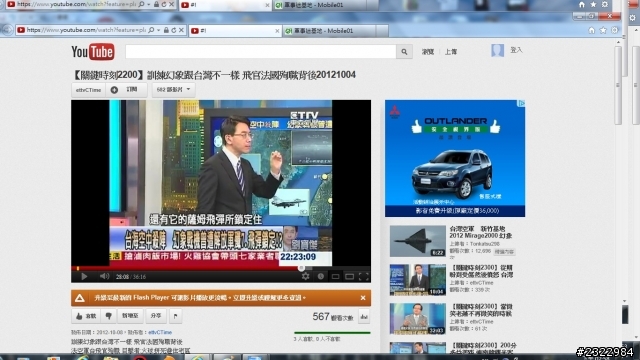
Task: Switch to the small player size
Action: 336,276
